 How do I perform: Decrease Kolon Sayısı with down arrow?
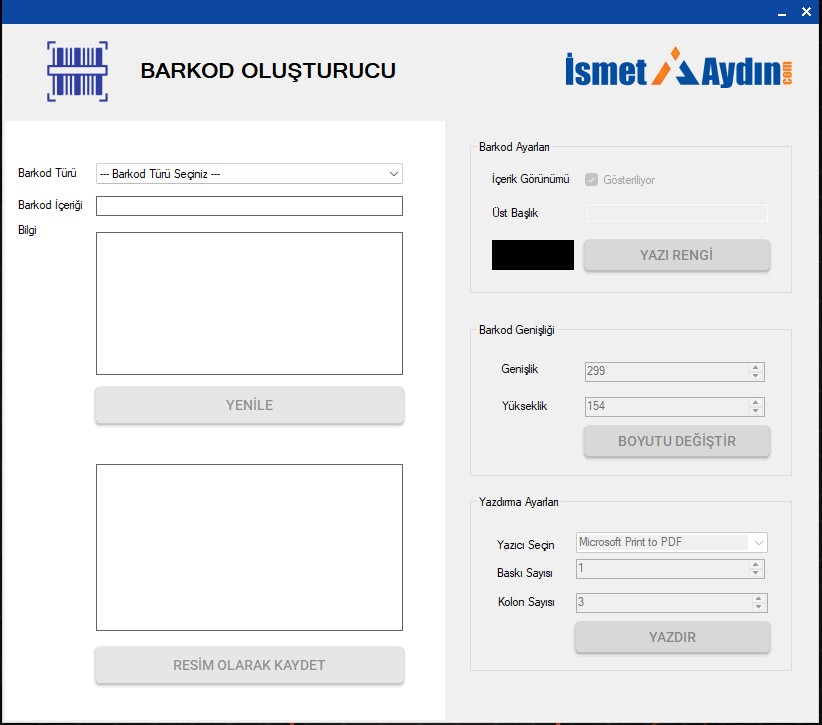click(x=759, y=607)
